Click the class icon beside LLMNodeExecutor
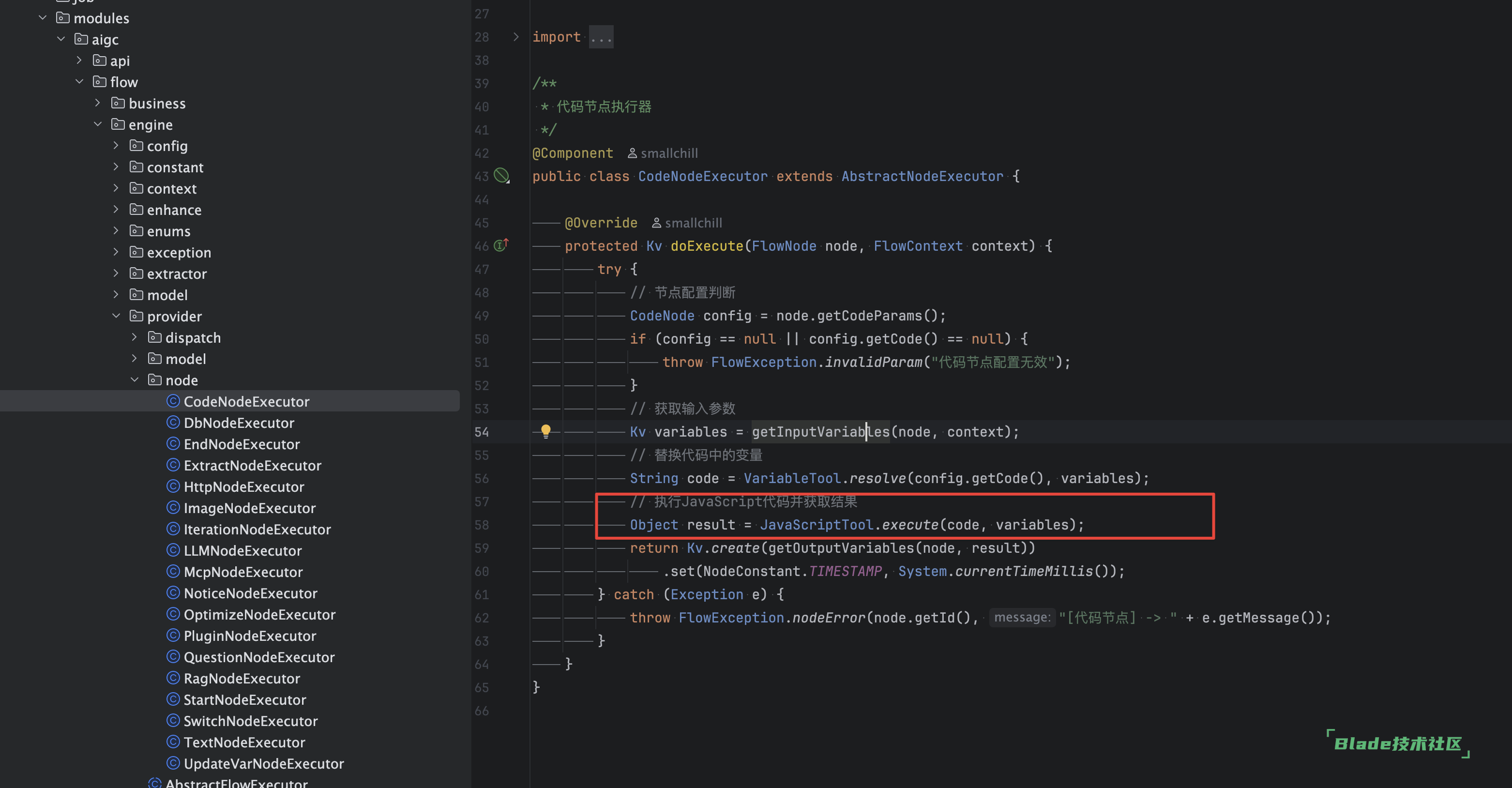1512x788 pixels. click(x=173, y=550)
